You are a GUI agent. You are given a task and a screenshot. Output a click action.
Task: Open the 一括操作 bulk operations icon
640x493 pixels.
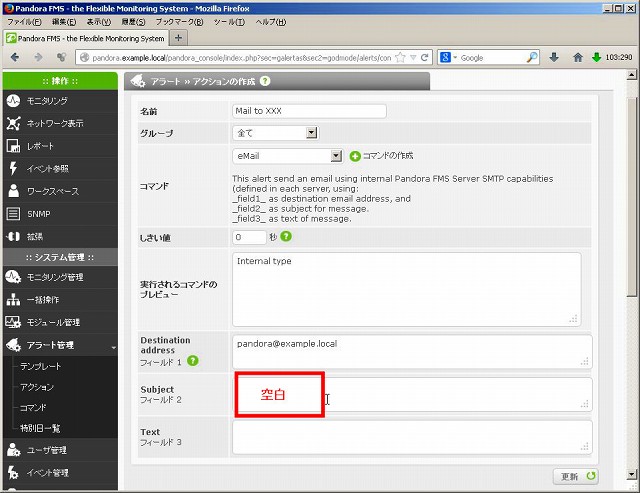pos(13,300)
